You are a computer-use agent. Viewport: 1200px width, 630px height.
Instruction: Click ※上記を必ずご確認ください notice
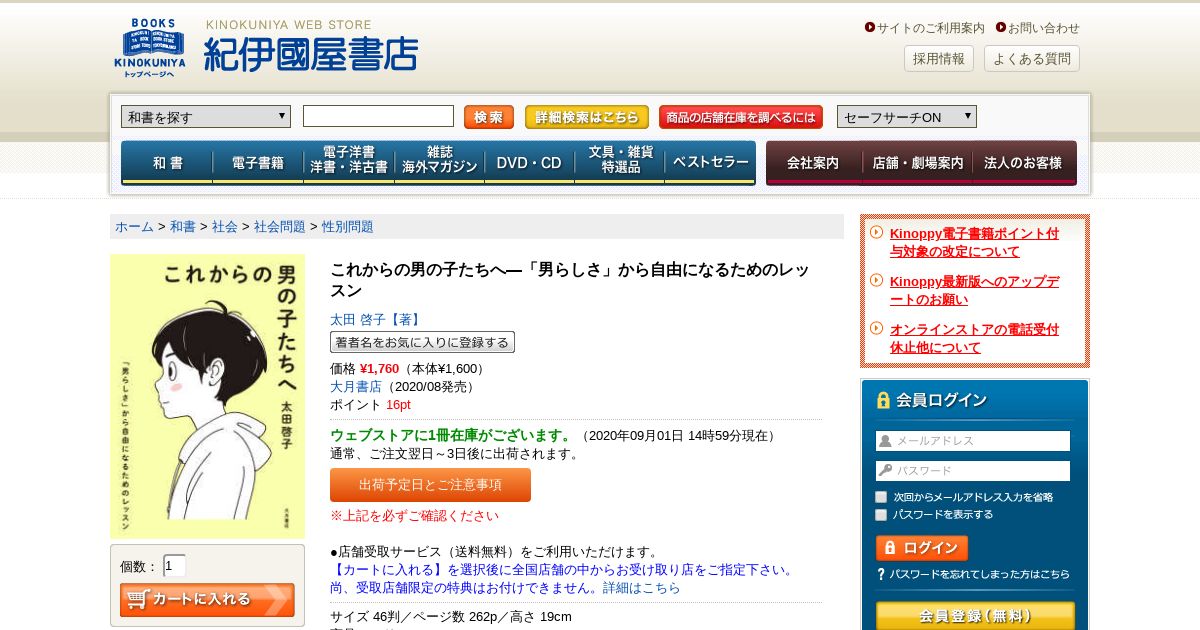[x=414, y=516]
